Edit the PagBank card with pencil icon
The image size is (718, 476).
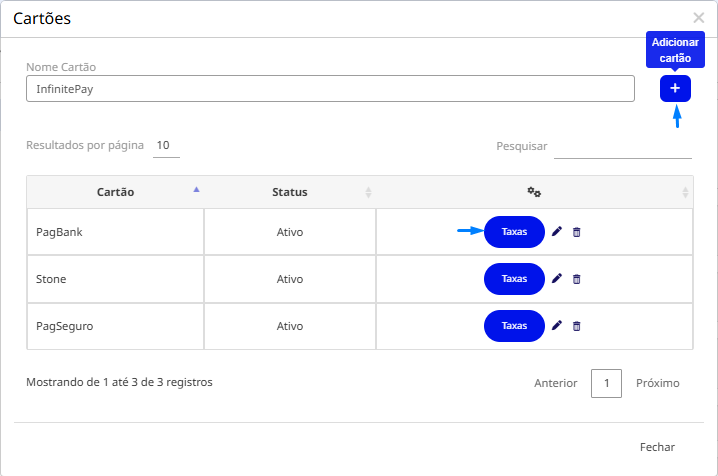pos(557,232)
